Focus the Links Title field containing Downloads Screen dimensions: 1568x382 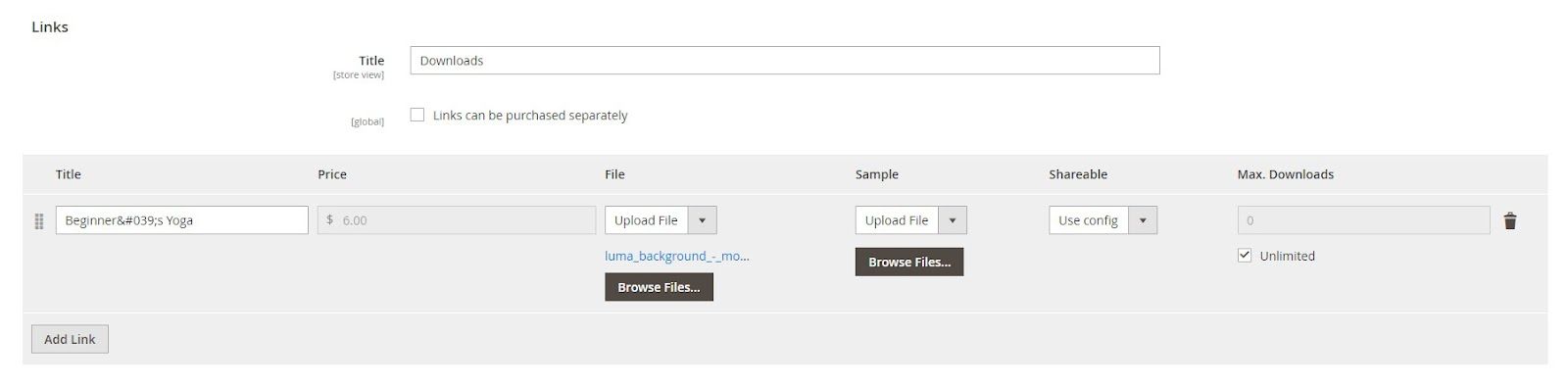785,60
